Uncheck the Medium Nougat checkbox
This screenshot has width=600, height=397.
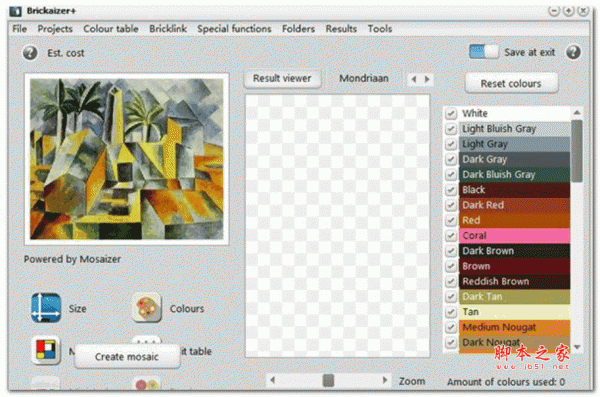451,327
